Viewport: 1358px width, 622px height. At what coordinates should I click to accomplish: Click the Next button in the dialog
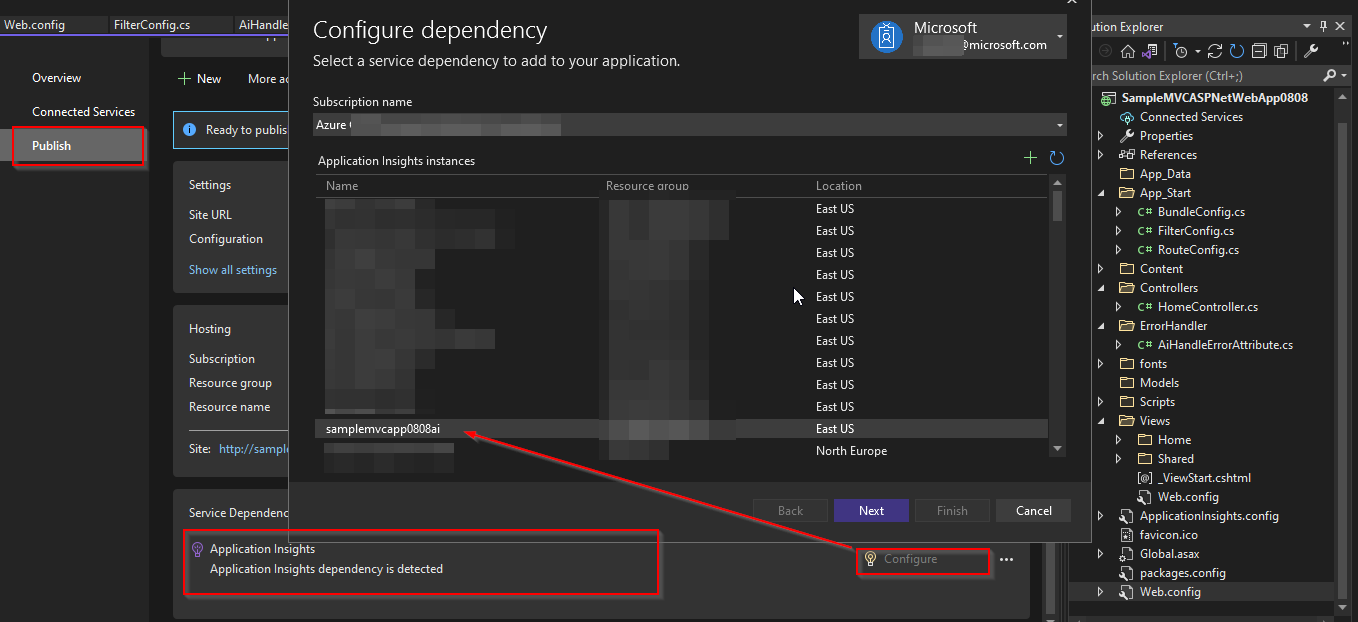click(871, 511)
